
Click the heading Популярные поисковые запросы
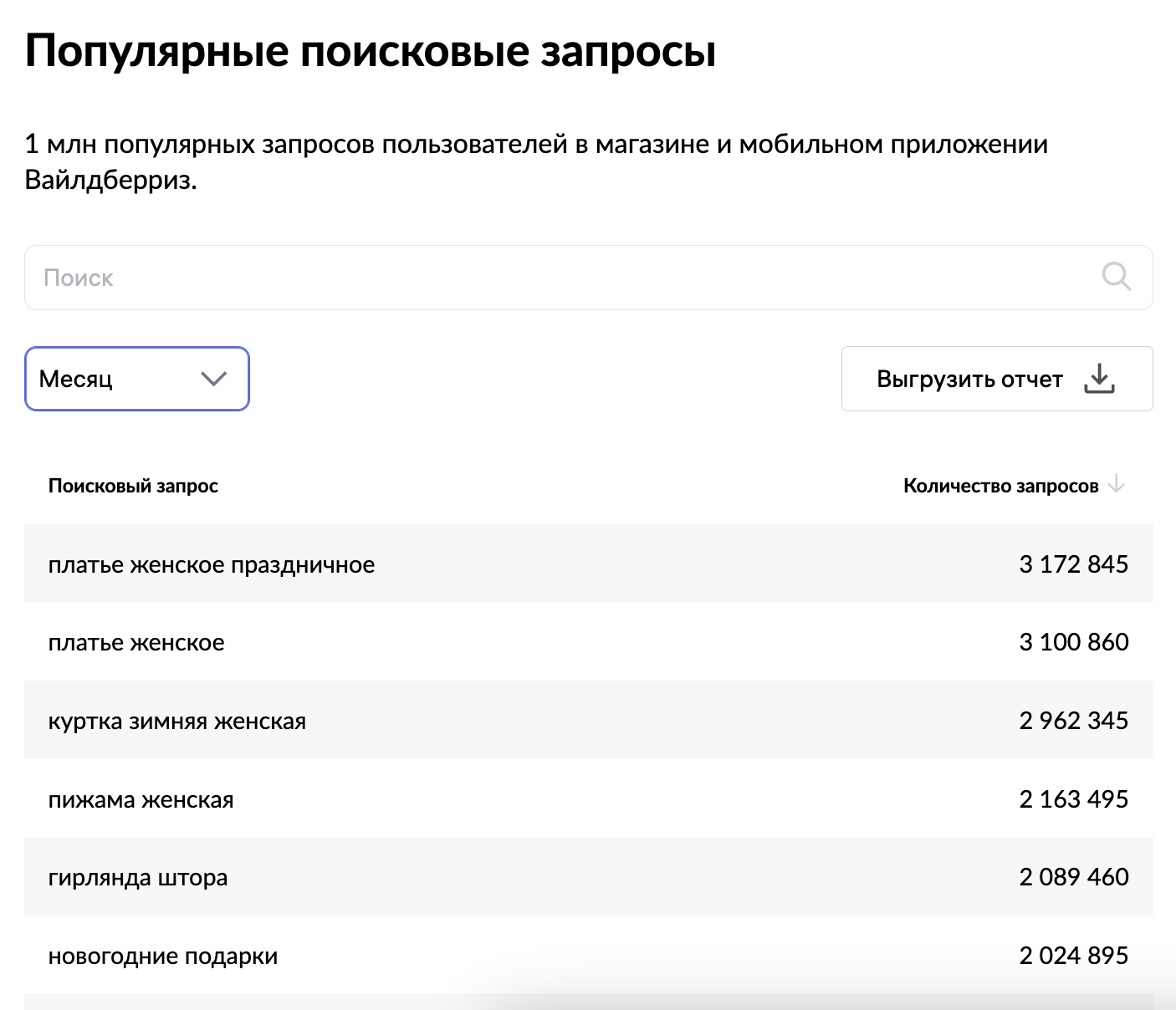[x=371, y=52]
